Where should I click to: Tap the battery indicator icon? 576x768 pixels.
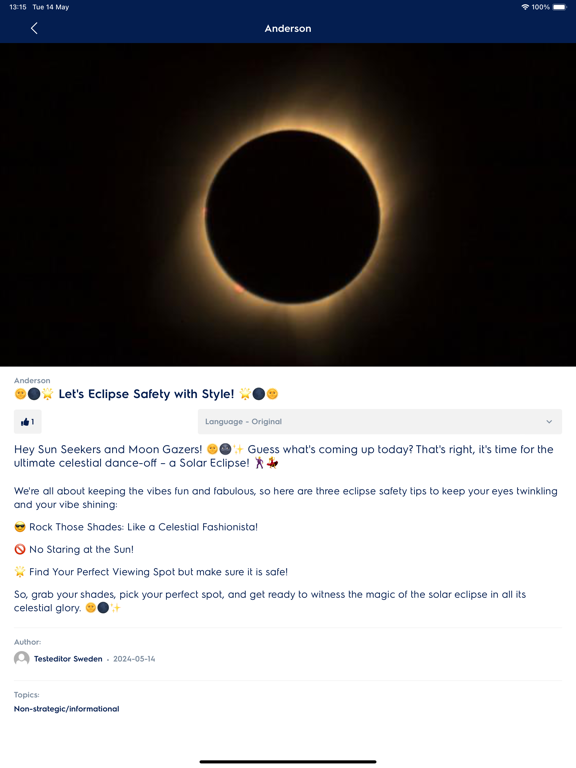tap(560, 7)
